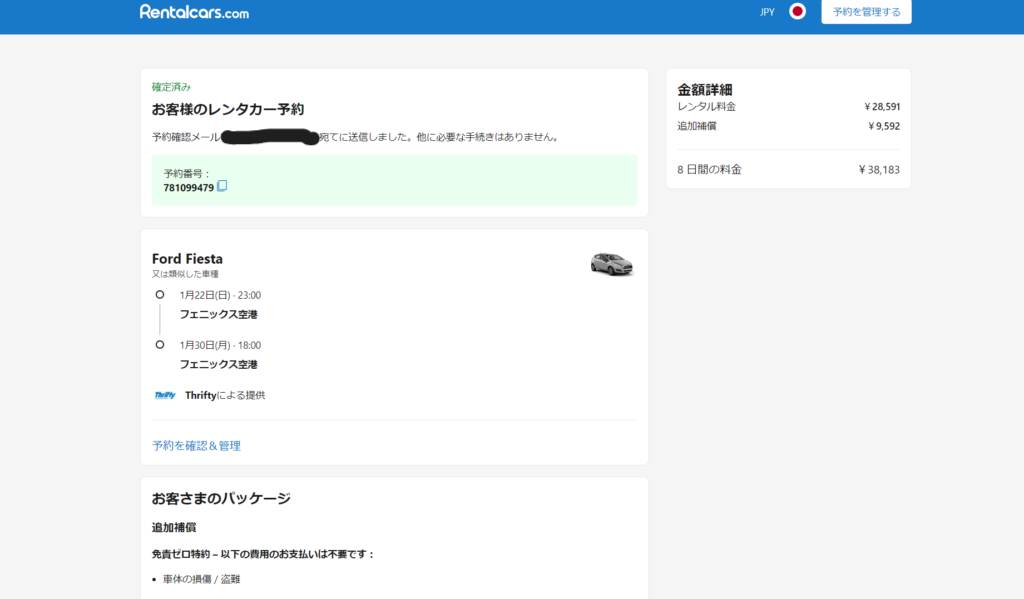Click the Ford Fiesta car name
The width and height of the screenshot is (1024, 599).
coord(187,259)
